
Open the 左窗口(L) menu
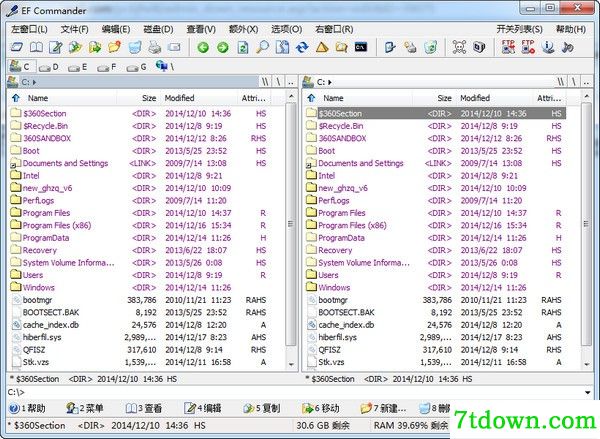coord(29,29)
